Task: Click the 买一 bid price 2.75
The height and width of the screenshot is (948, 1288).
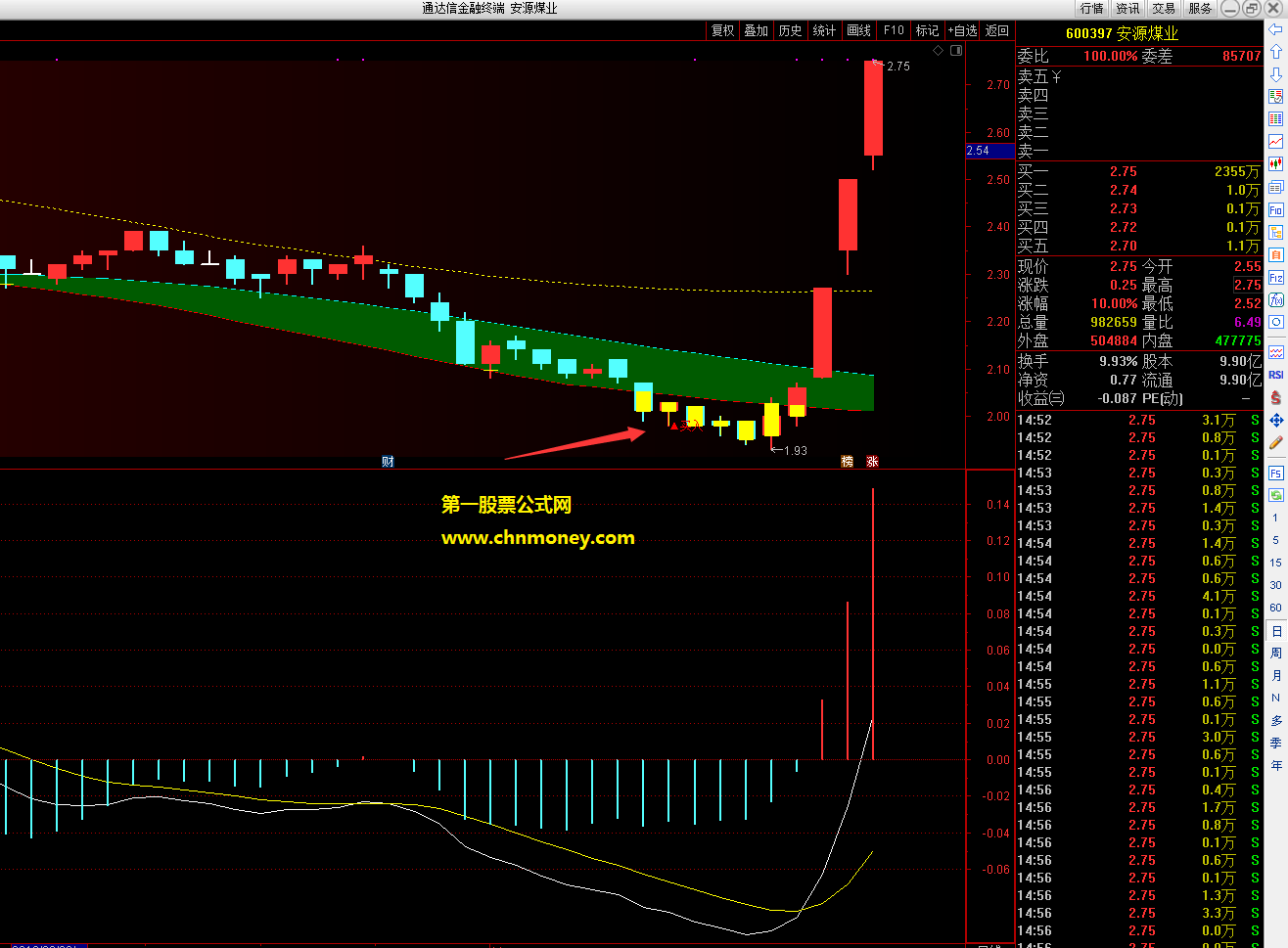Action: [x=1124, y=171]
